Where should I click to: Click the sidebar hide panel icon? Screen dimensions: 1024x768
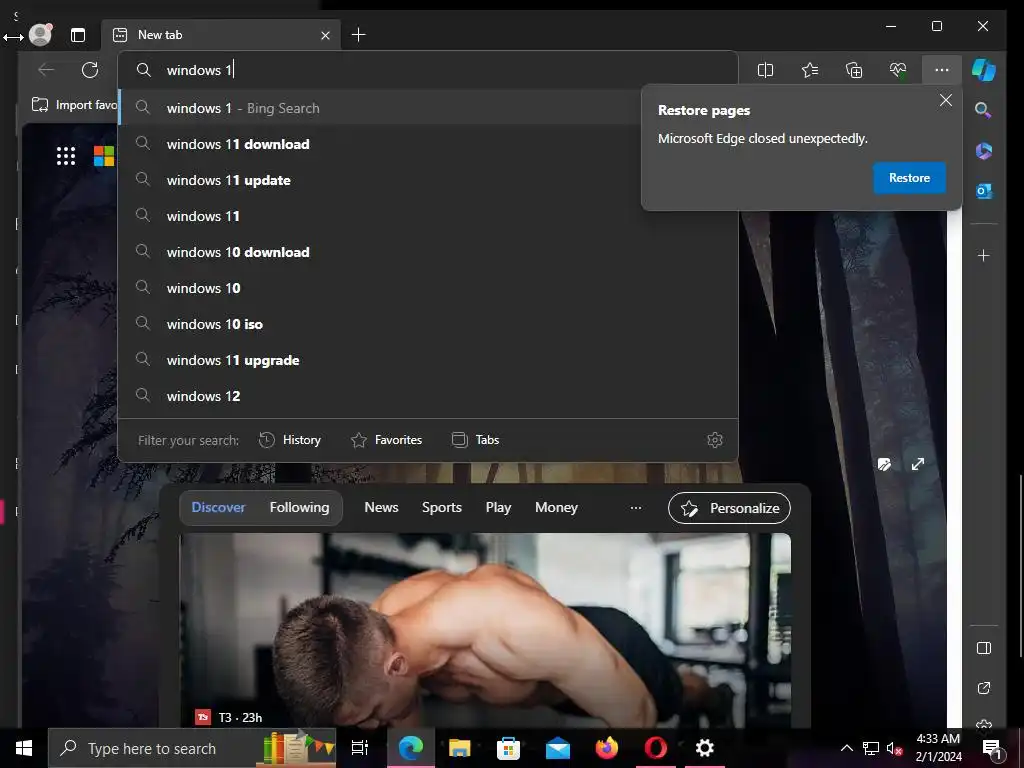pyautogui.click(x=984, y=648)
